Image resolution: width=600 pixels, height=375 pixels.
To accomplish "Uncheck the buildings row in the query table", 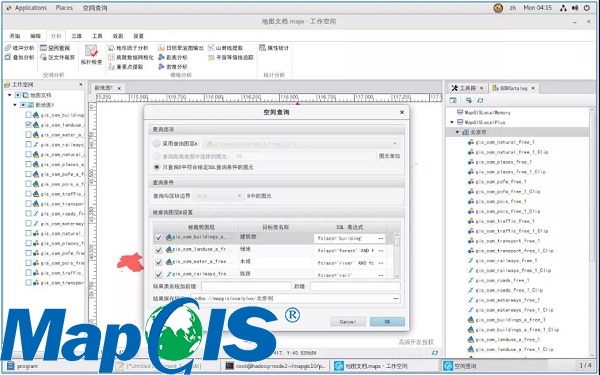I will (x=158, y=238).
